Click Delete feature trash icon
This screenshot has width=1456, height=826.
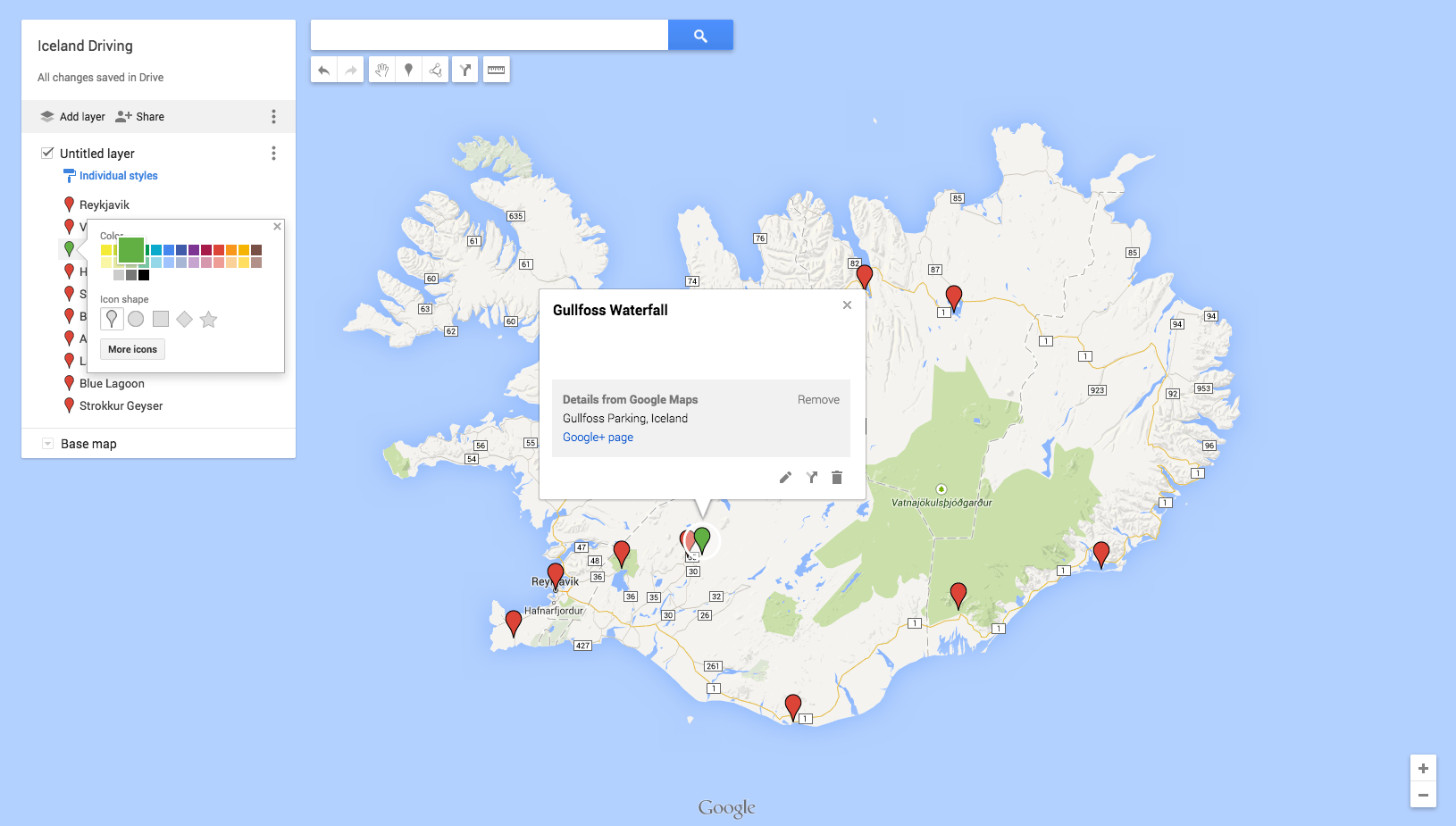tap(837, 478)
